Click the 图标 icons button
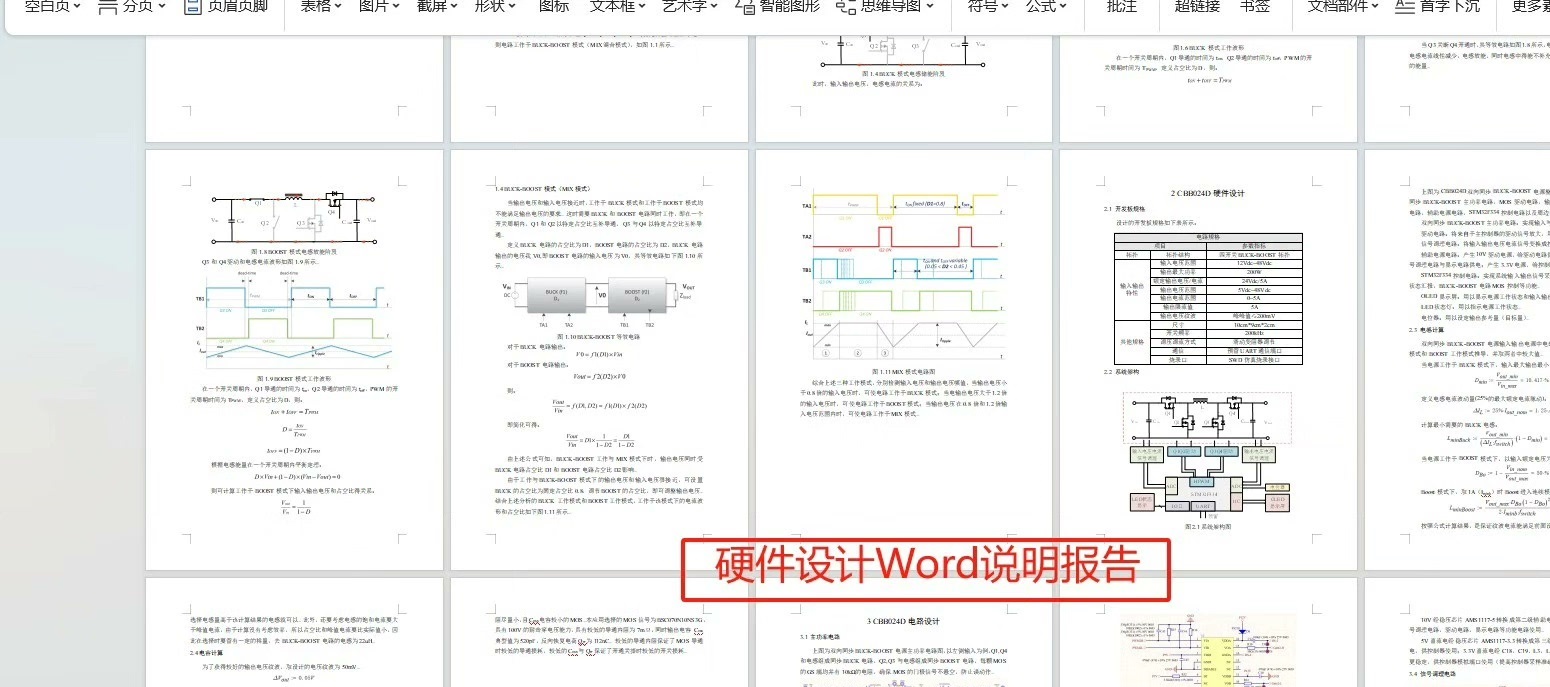This screenshot has width=1550, height=687. (554, 6)
